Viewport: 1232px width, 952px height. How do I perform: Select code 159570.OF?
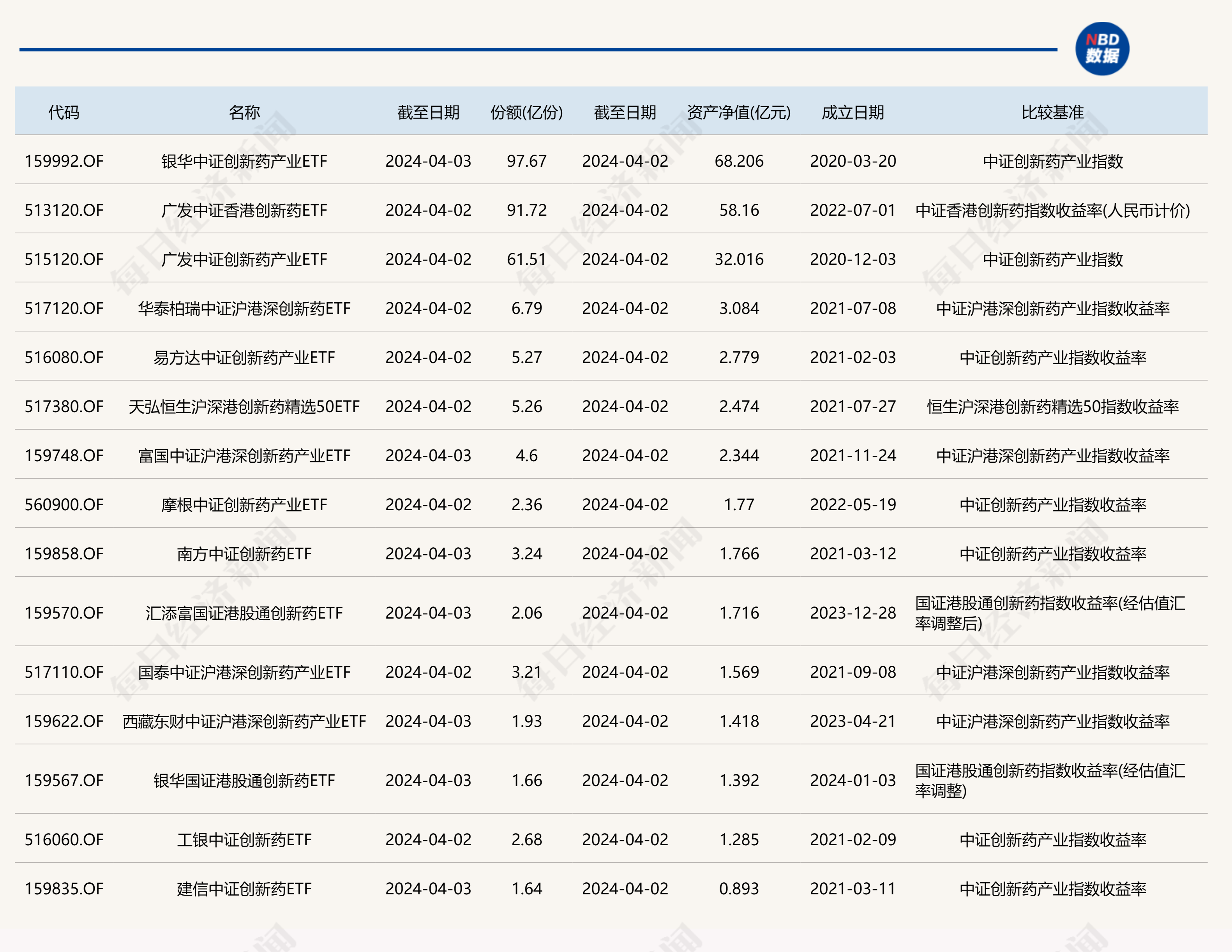pos(64,613)
